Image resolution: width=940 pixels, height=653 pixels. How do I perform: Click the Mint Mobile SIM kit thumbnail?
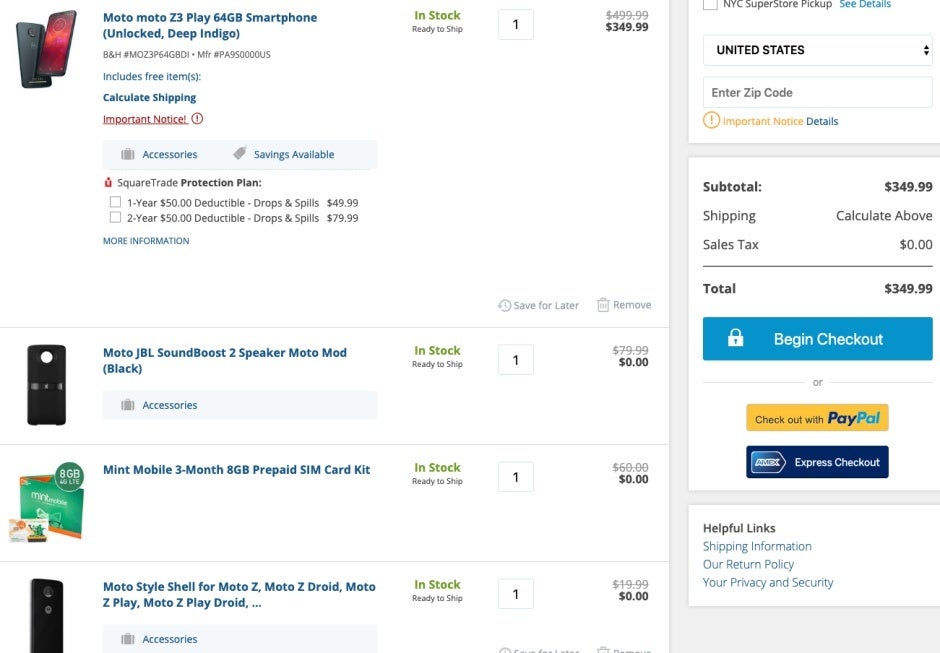coord(47,502)
